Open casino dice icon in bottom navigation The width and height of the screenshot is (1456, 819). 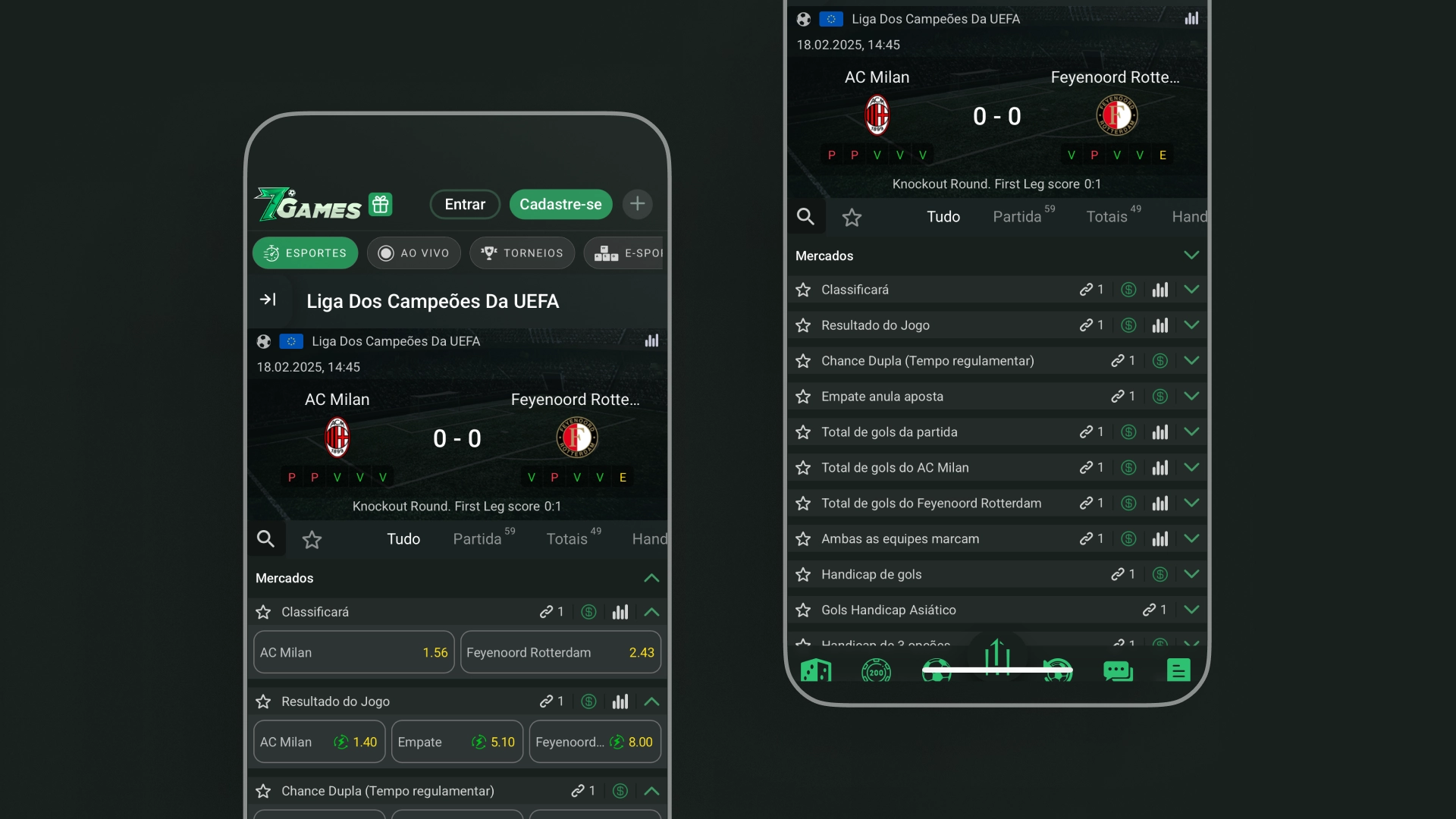coord(816,670)
